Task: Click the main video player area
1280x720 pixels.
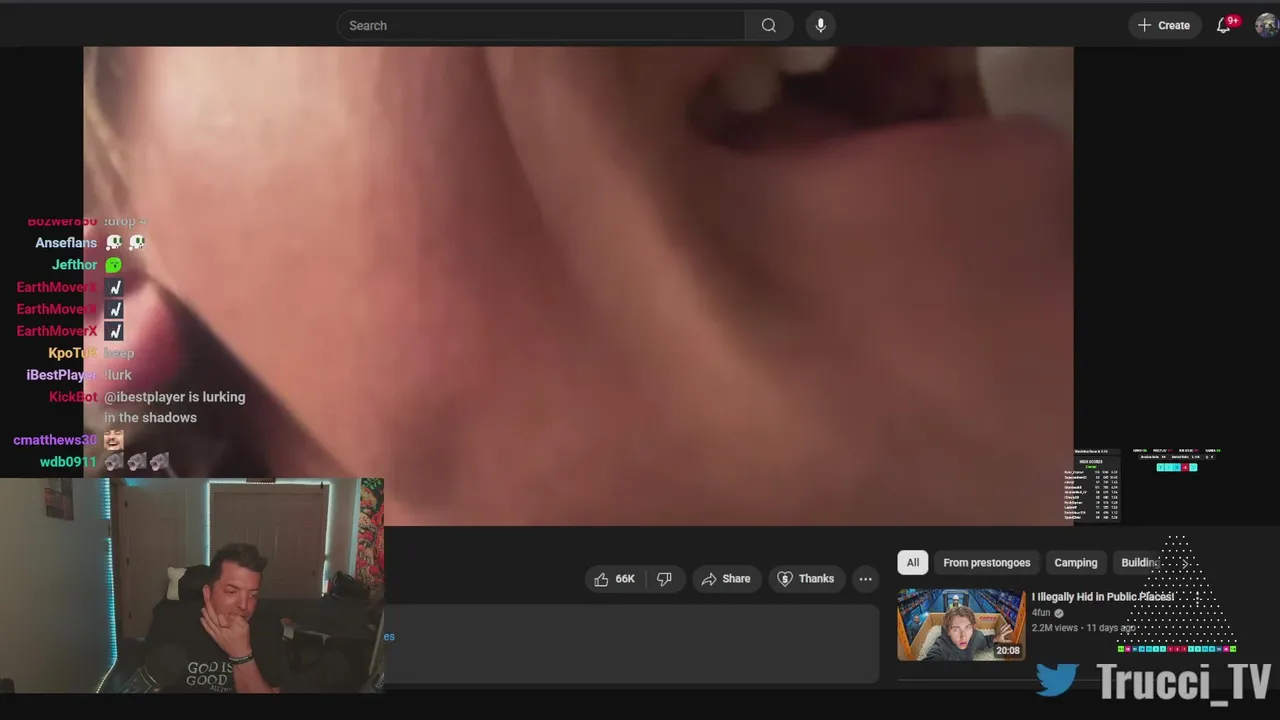Action: (x=578, y=285)
